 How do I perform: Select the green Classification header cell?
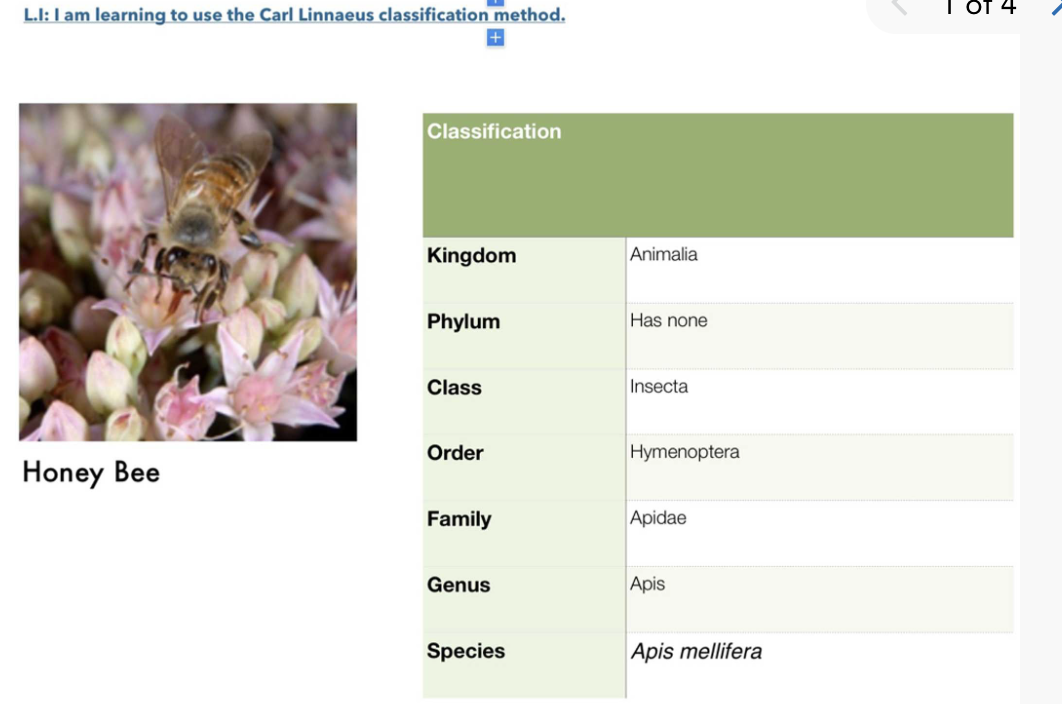coord(718,175)
